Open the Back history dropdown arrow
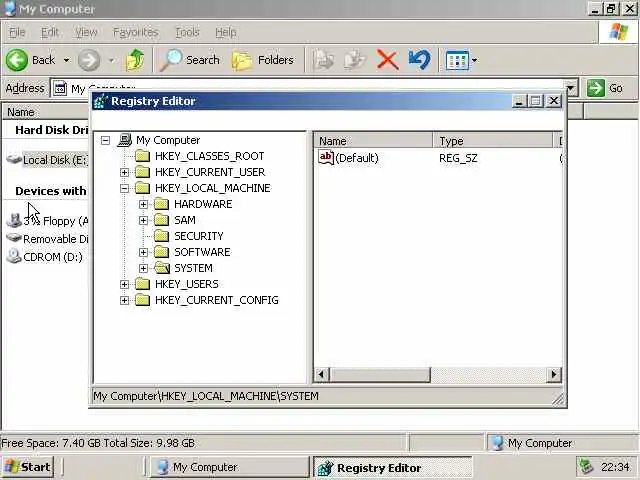The height and width of the screenshot is (480, 640). point(66,60)
